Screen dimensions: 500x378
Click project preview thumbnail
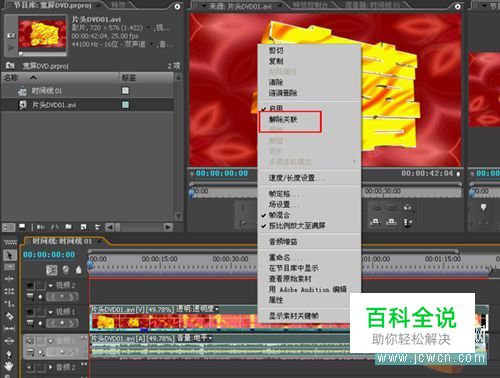coord(43,34)
